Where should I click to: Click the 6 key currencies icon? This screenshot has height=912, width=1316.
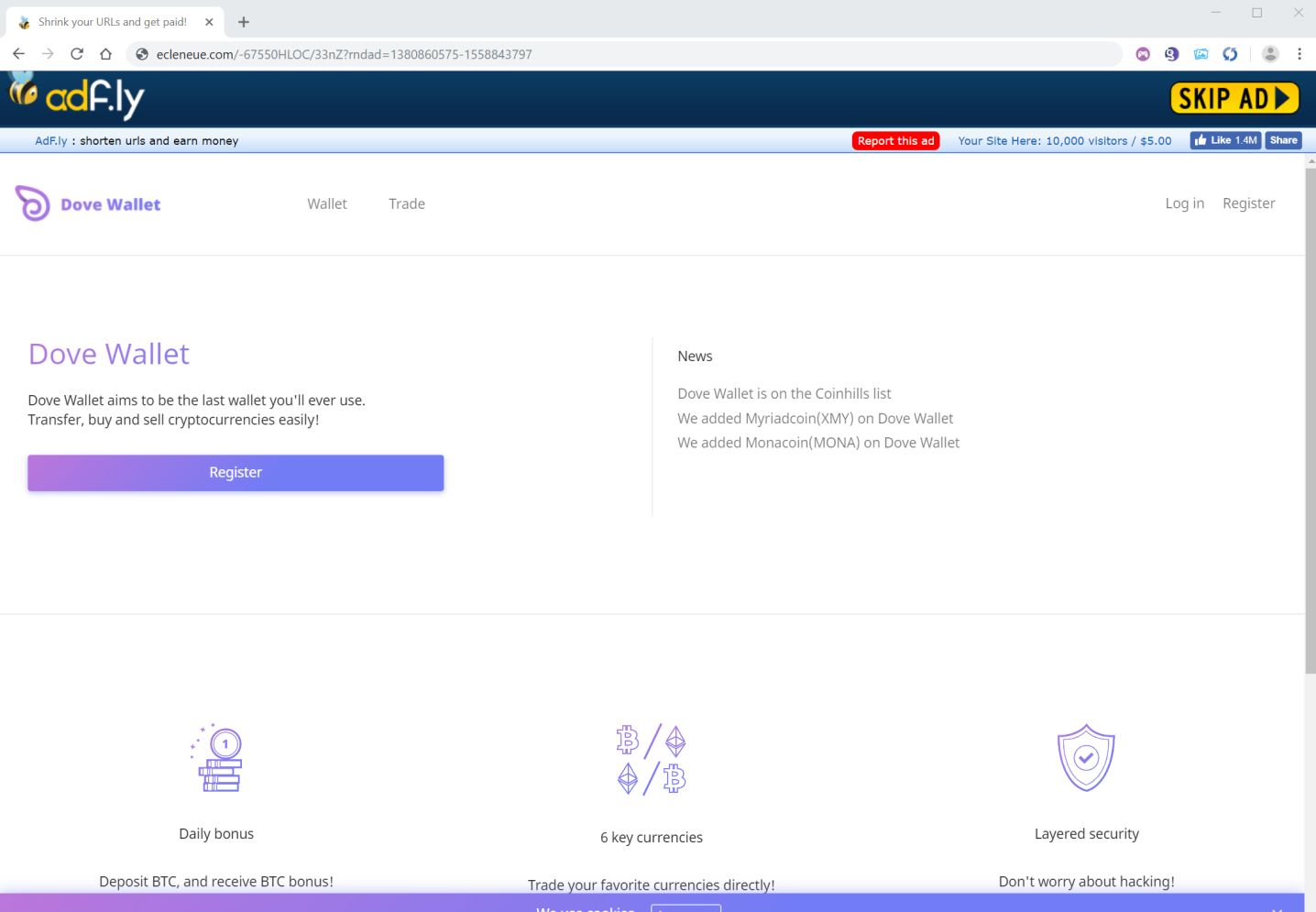pyautogui.click(x=652, y=759)
